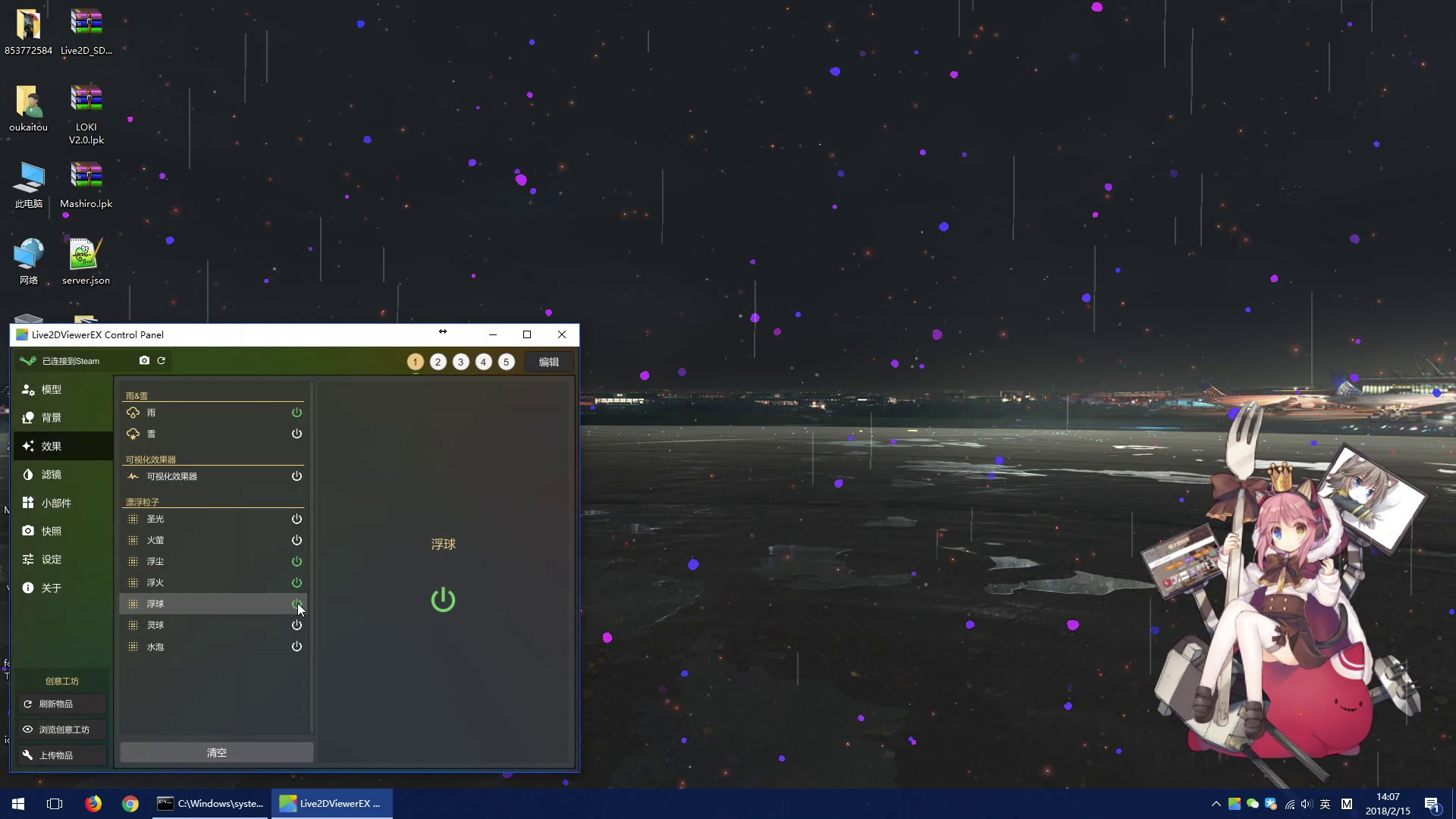Image resolution: width=1456 pixels, height=819 pixels.
Task: Open the 设定 (Settings) panel
Action: click(50, 559)
